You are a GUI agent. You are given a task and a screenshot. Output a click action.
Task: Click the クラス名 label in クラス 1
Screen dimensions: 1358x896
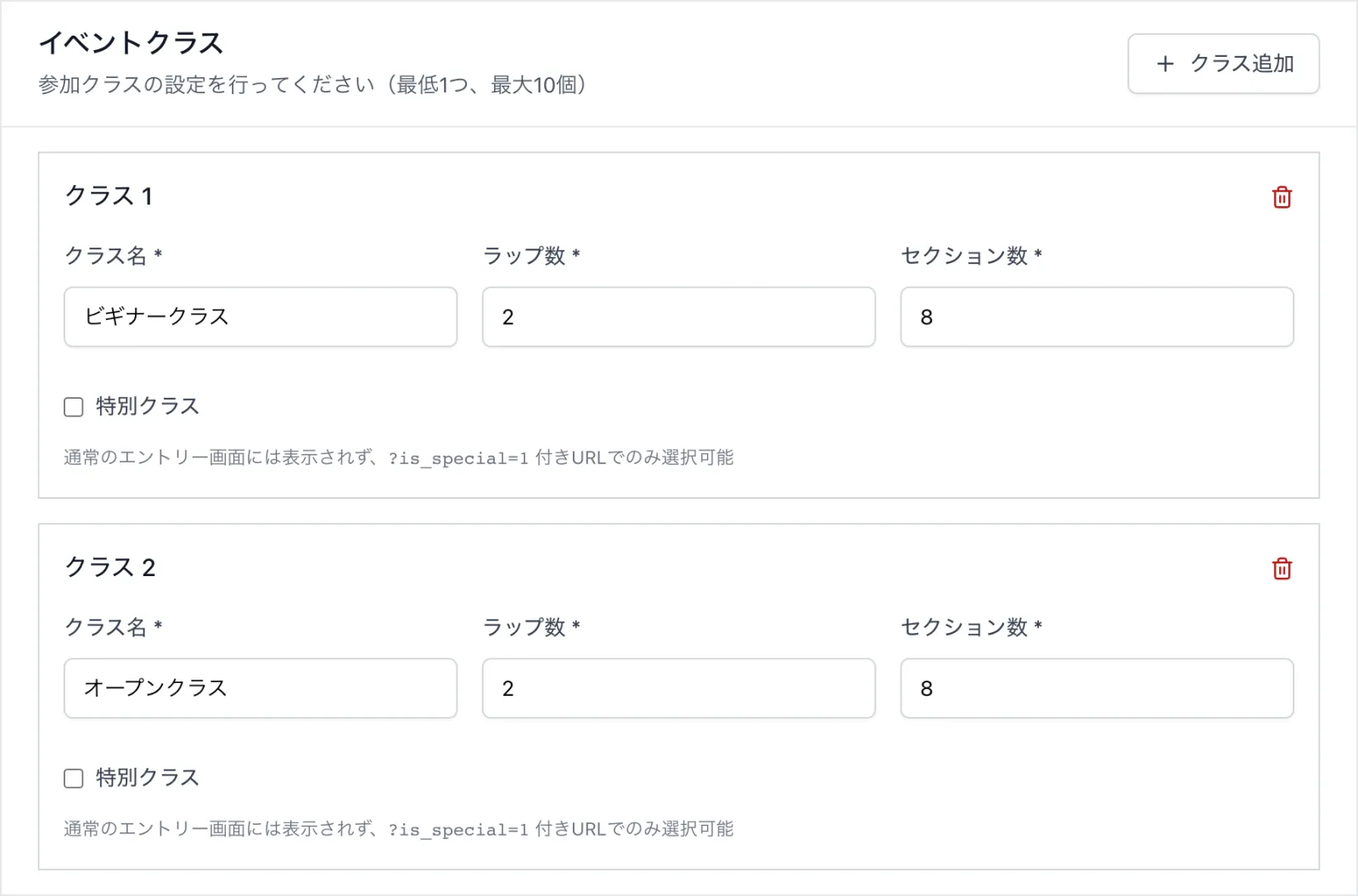(x=114, y=255)
